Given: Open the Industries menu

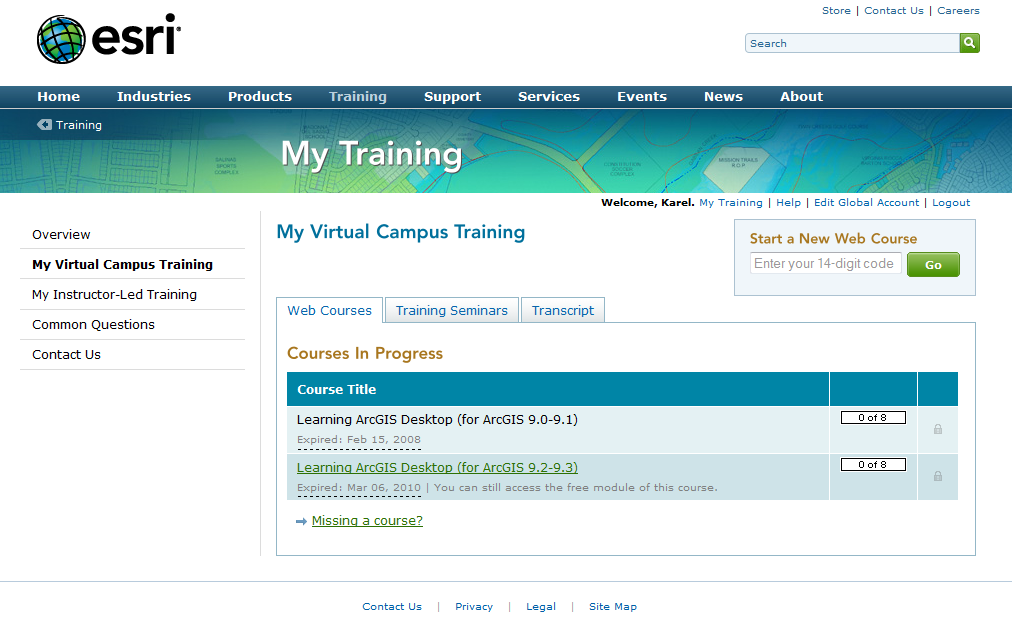Looking at the screenshot, I should 154,97.
